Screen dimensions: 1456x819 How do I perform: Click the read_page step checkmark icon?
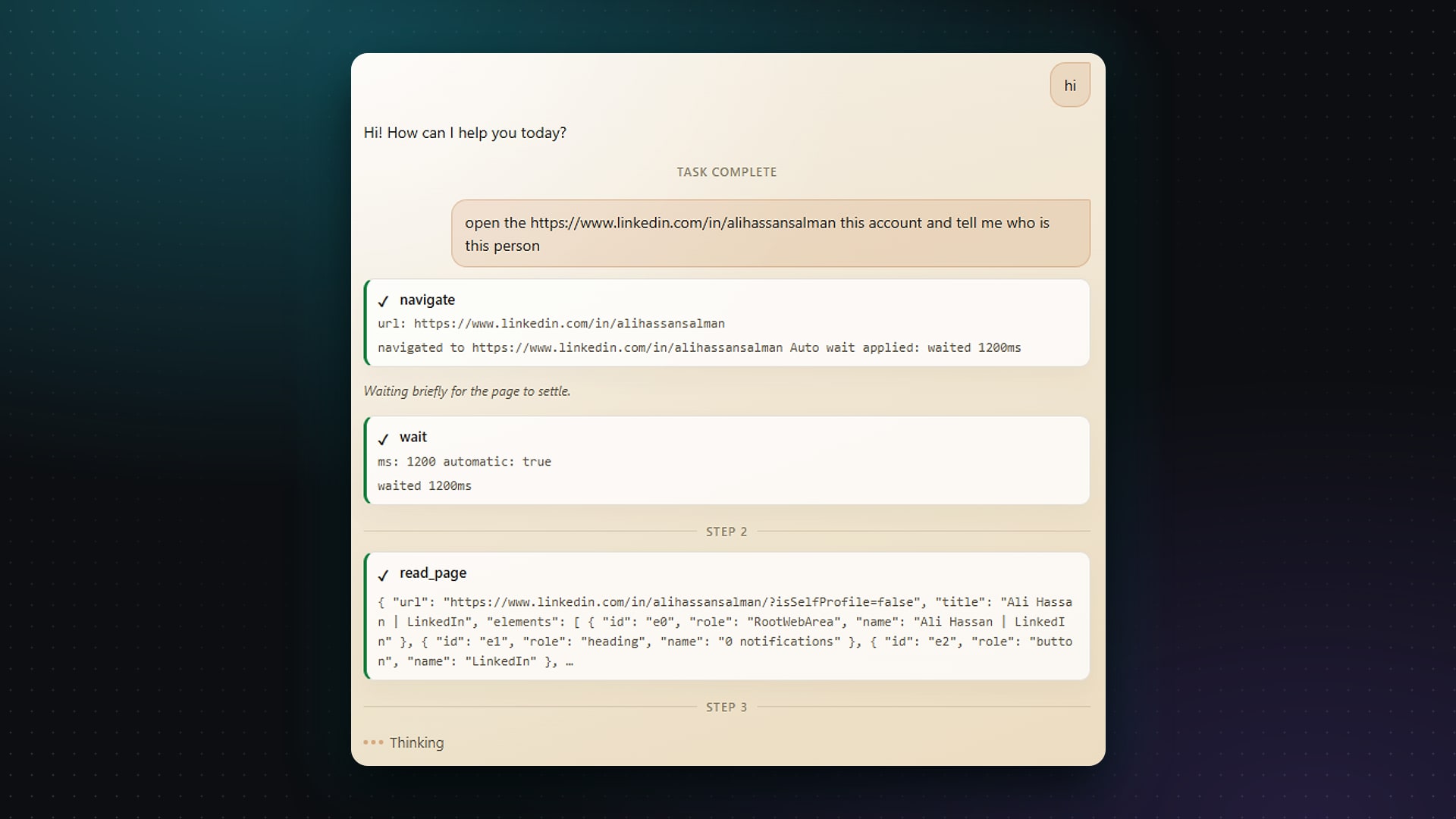pos(383,575)
